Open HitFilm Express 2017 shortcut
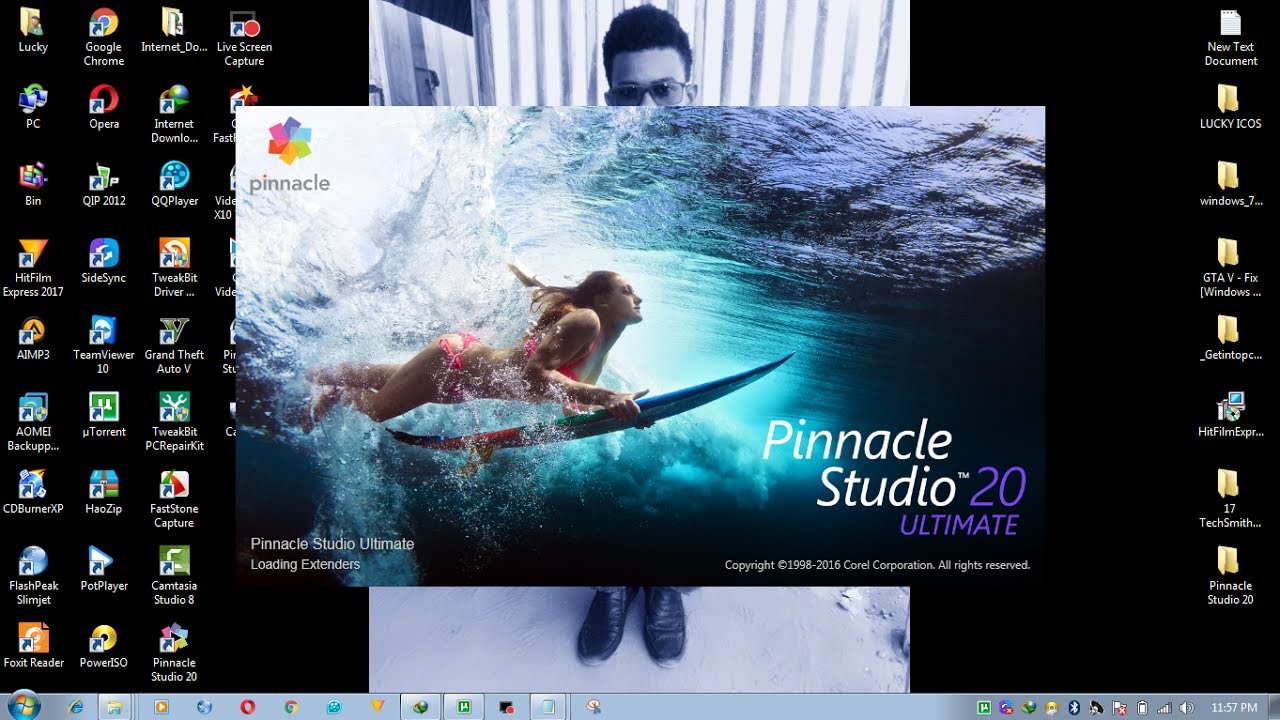 [33, 268]
